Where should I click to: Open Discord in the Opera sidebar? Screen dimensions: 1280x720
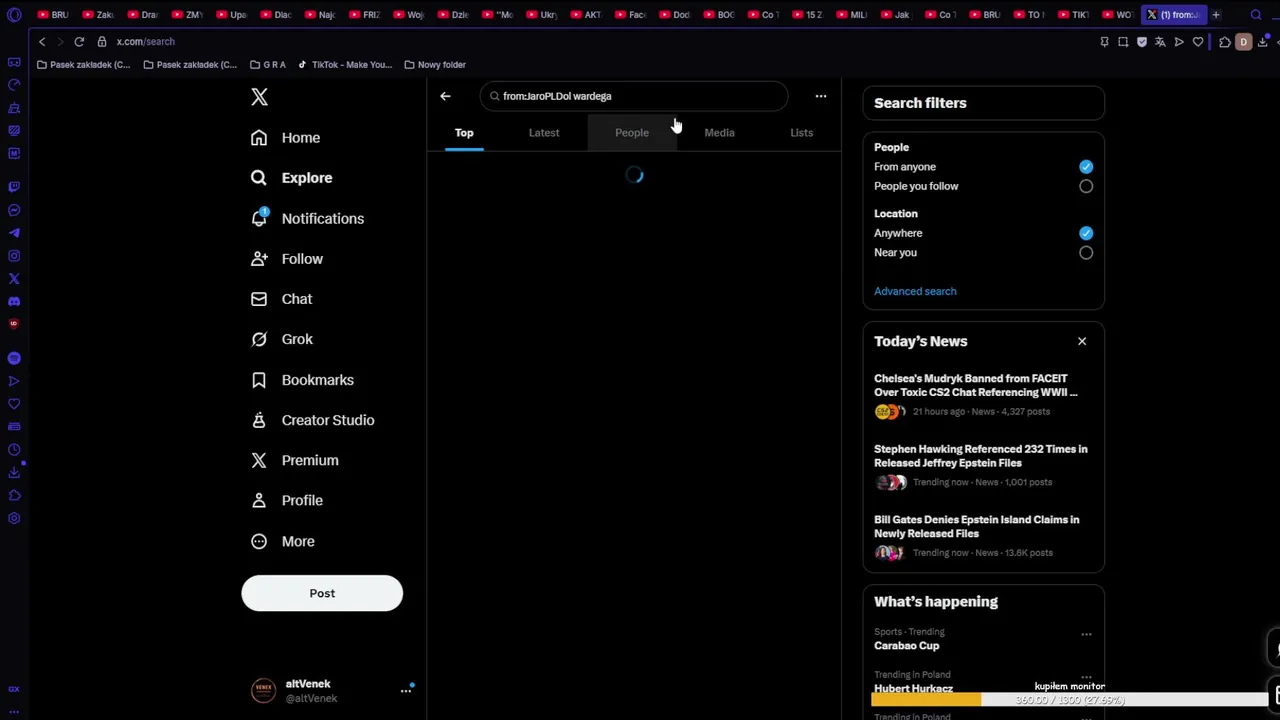[14, 301]
